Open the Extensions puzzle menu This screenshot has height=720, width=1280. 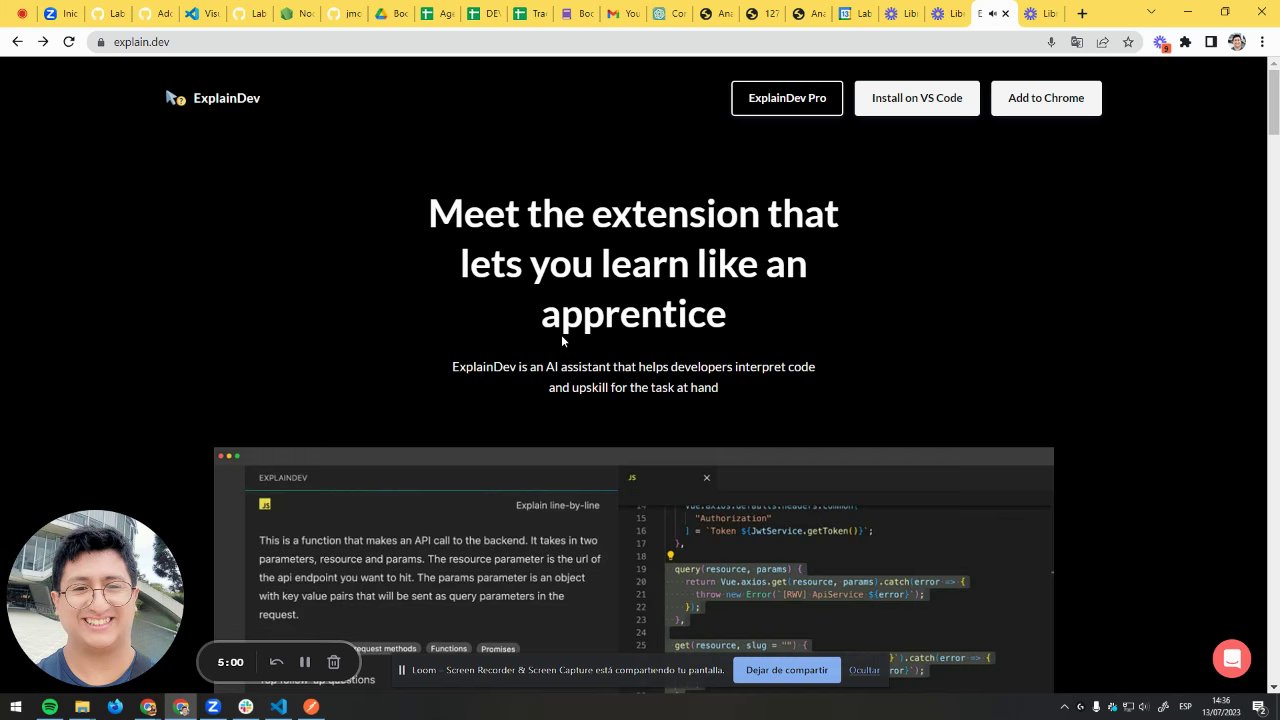click(1186, 42)
